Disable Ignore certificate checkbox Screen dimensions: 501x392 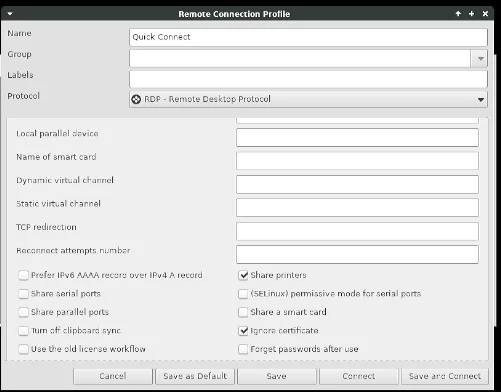click(243, 331)
